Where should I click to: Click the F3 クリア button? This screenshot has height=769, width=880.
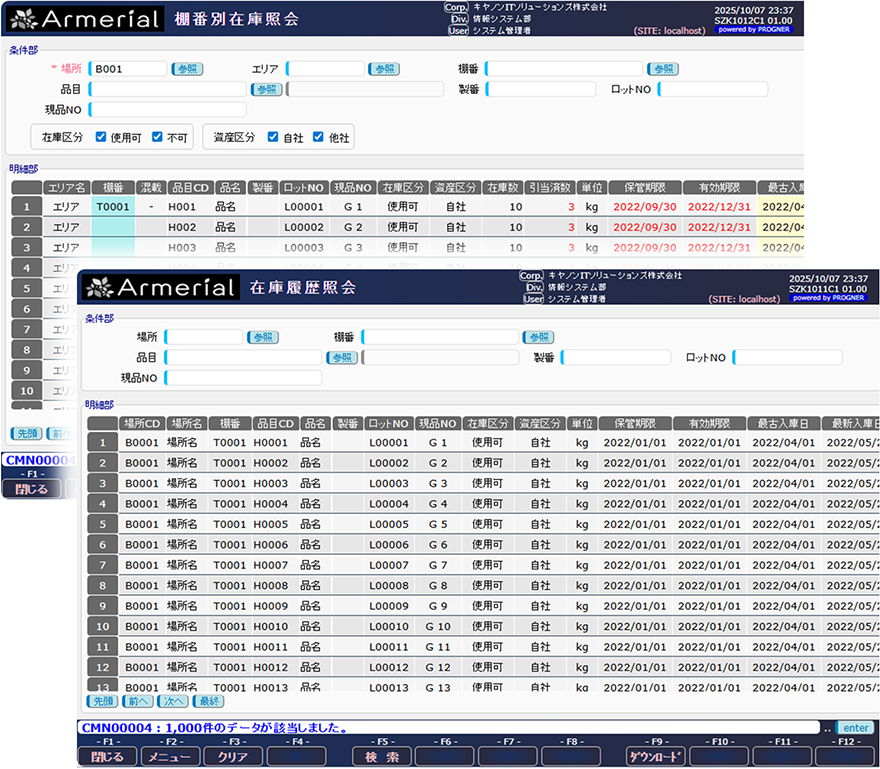(x=232, y=756)
